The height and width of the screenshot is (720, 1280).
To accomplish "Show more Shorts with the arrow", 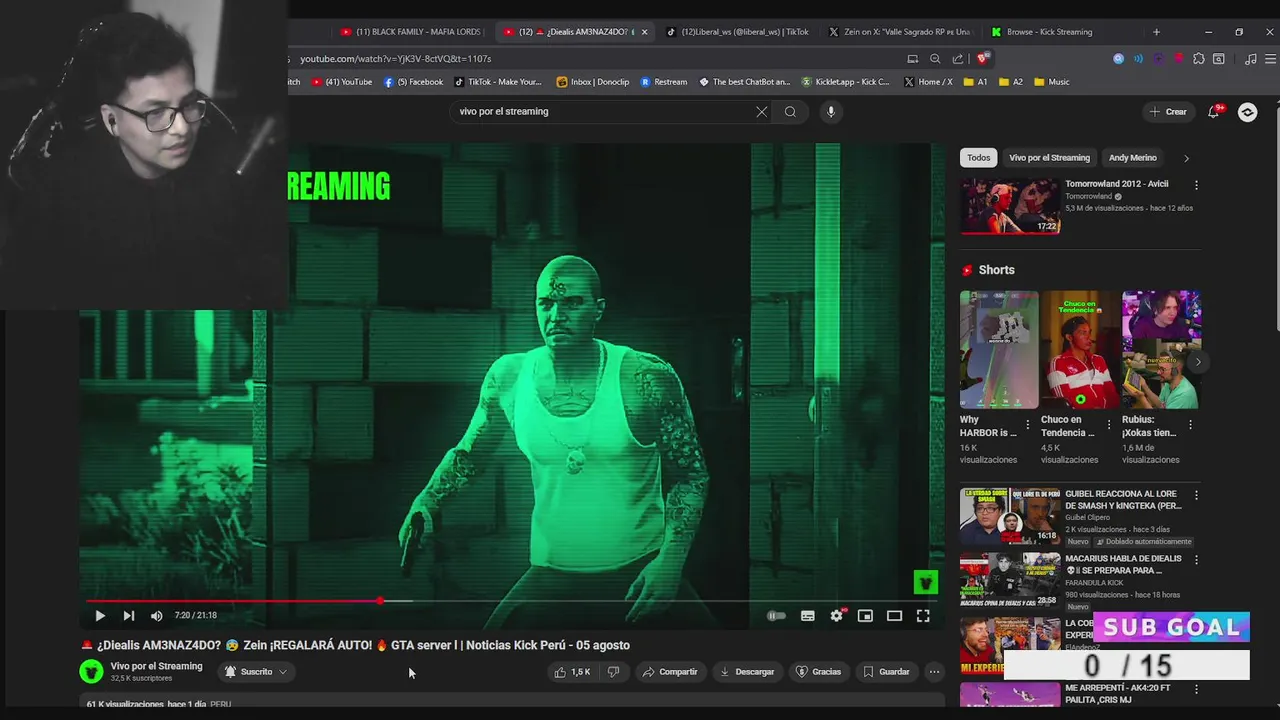I will [x=1198, y=362].
